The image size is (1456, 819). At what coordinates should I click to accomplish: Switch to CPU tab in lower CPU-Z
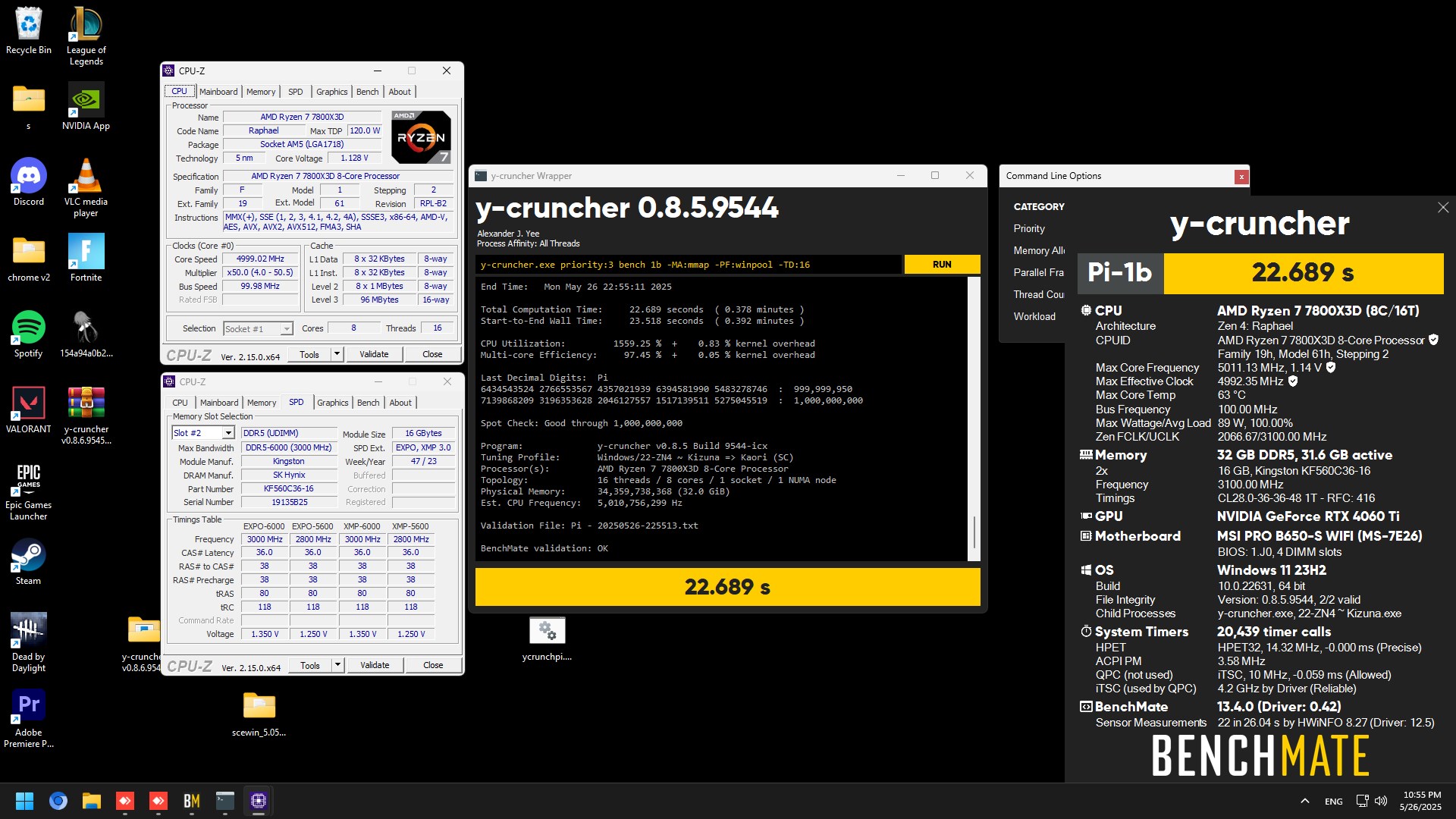(x=180, y=403)
